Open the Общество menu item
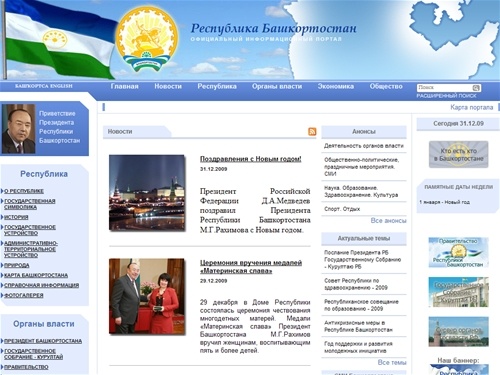The width and height of the screenshot is (500, 375). click(386, 86)
